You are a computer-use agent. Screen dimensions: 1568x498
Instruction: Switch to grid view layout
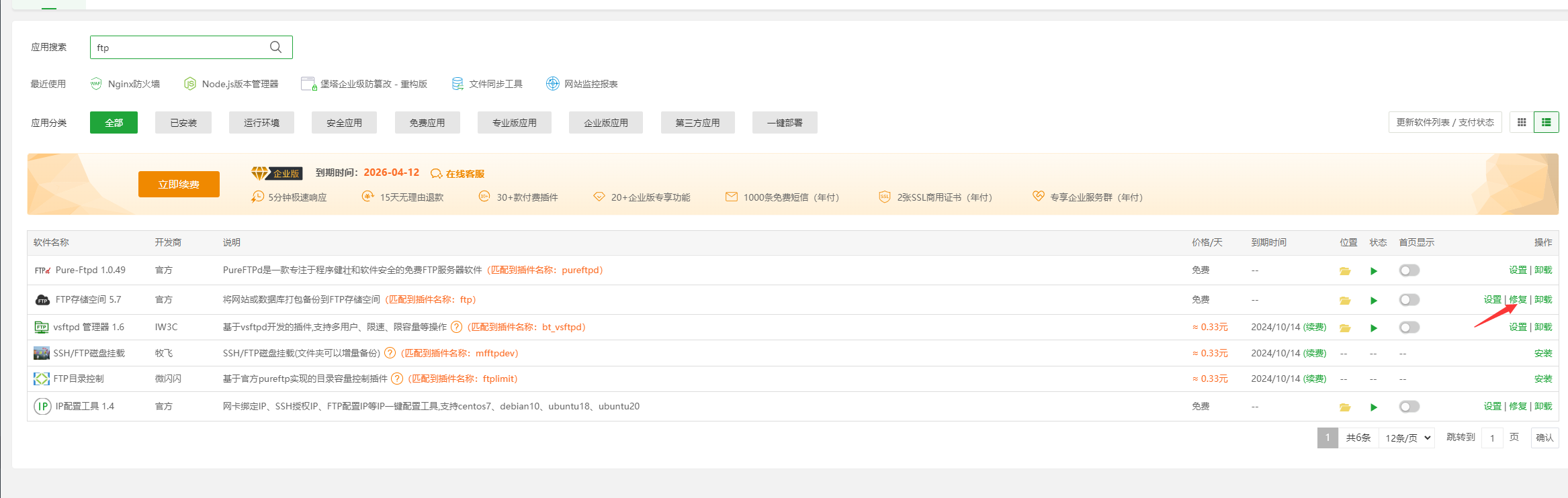1522,122
